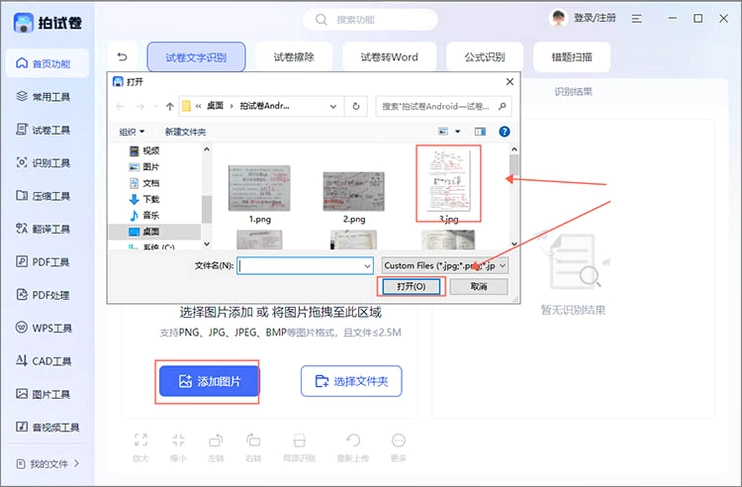Switch to the 试卷文字识别 tab
This screenshot has height=487, width=742.
pos(196,57)
